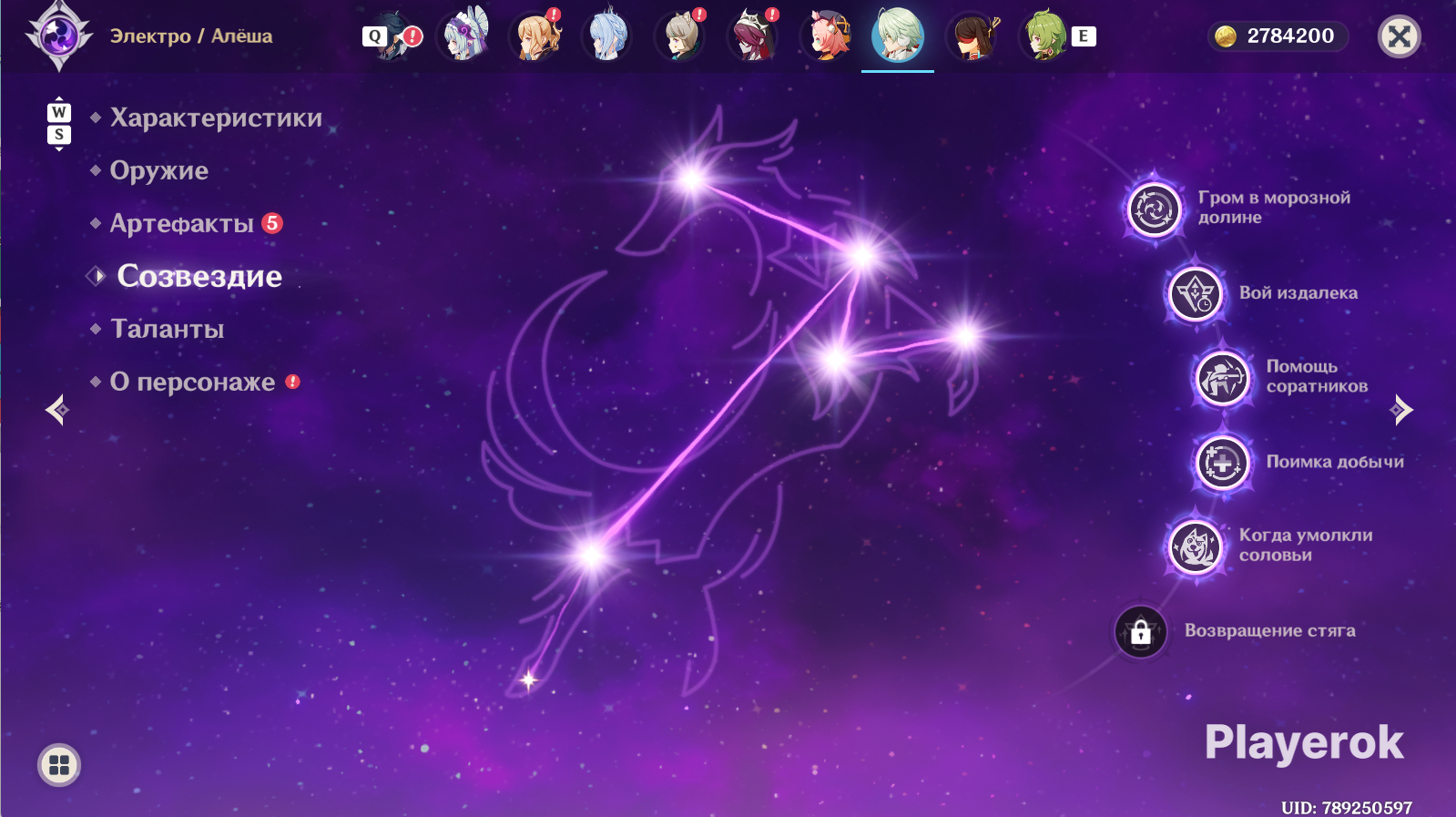
Task: Click the Electro element emblem icon
Action: pos(59,36)
